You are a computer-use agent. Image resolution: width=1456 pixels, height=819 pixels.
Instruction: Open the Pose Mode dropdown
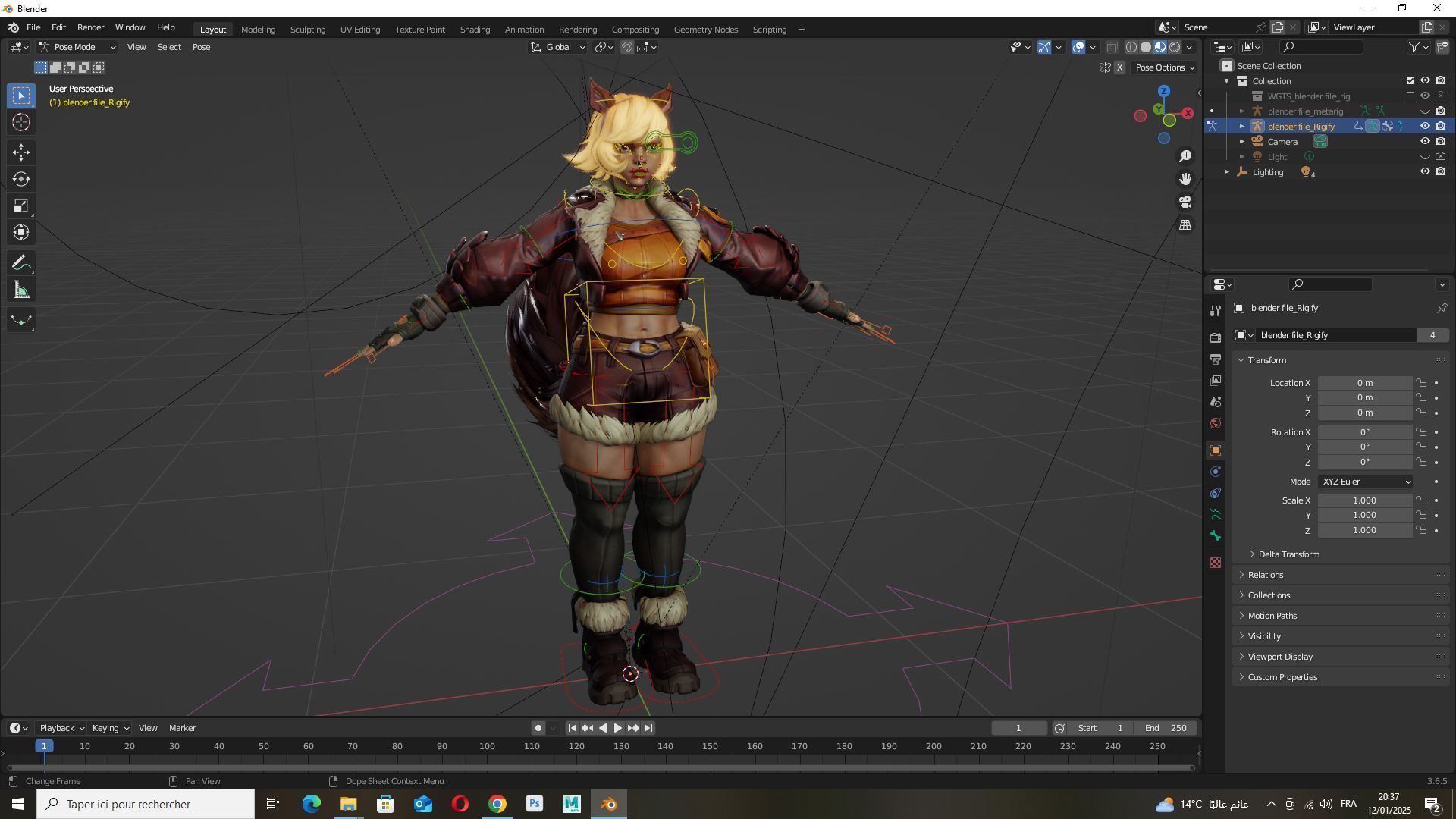tap(77, 47)
